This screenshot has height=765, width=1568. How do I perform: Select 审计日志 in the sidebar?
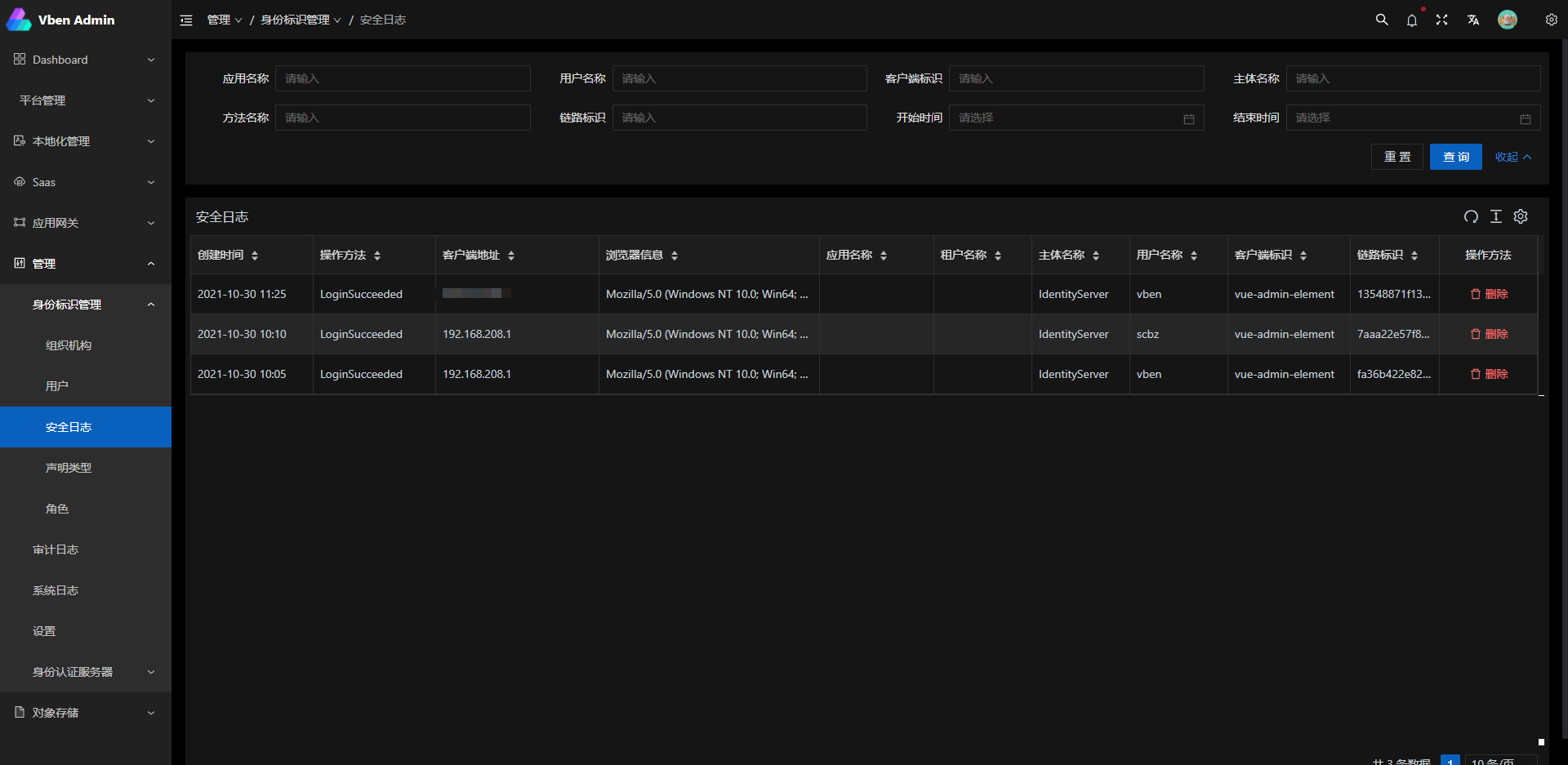[x=56, y=549]
